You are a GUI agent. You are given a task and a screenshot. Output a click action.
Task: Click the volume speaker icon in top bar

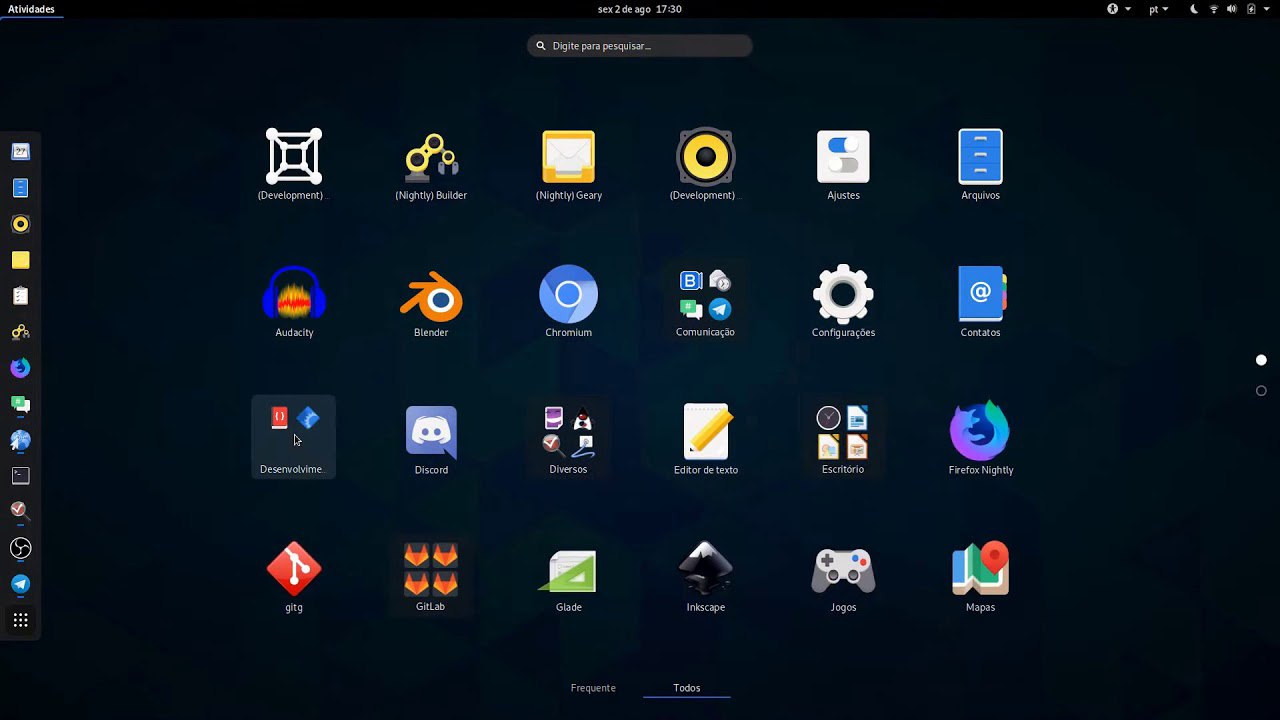coord(1231,9)
